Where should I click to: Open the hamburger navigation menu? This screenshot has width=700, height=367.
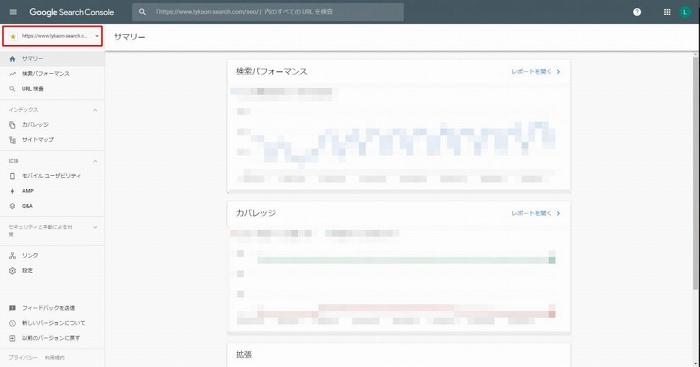click(13, 12)
